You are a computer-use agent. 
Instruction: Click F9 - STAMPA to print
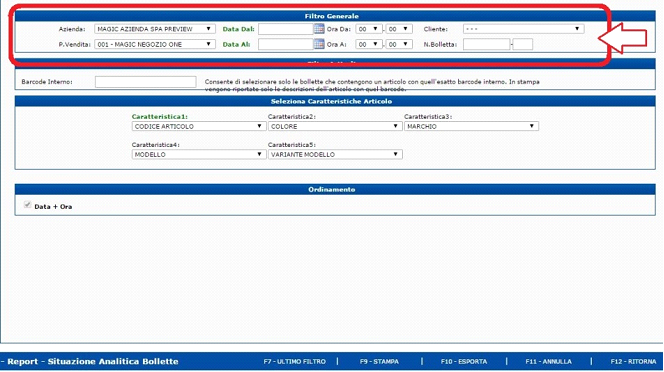(379, 361)
